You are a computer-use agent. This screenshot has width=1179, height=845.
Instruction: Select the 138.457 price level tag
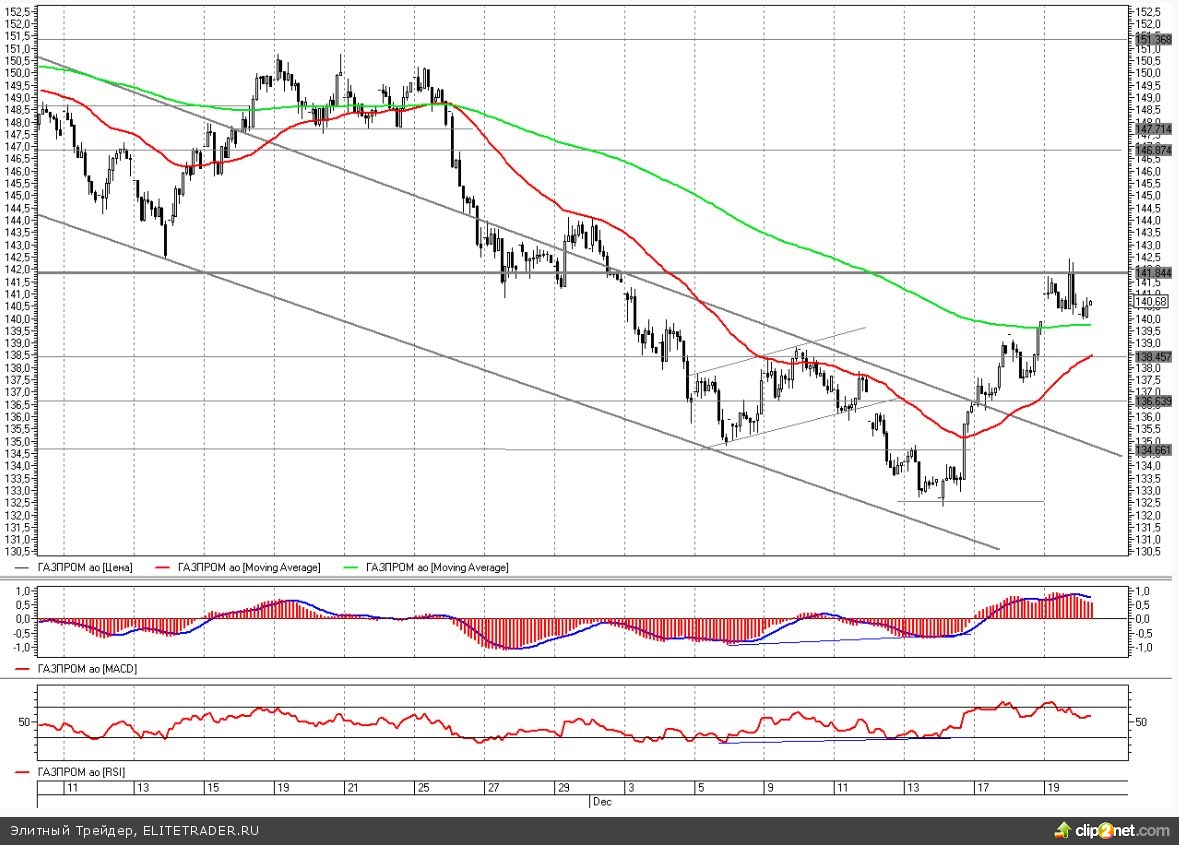1152,356
